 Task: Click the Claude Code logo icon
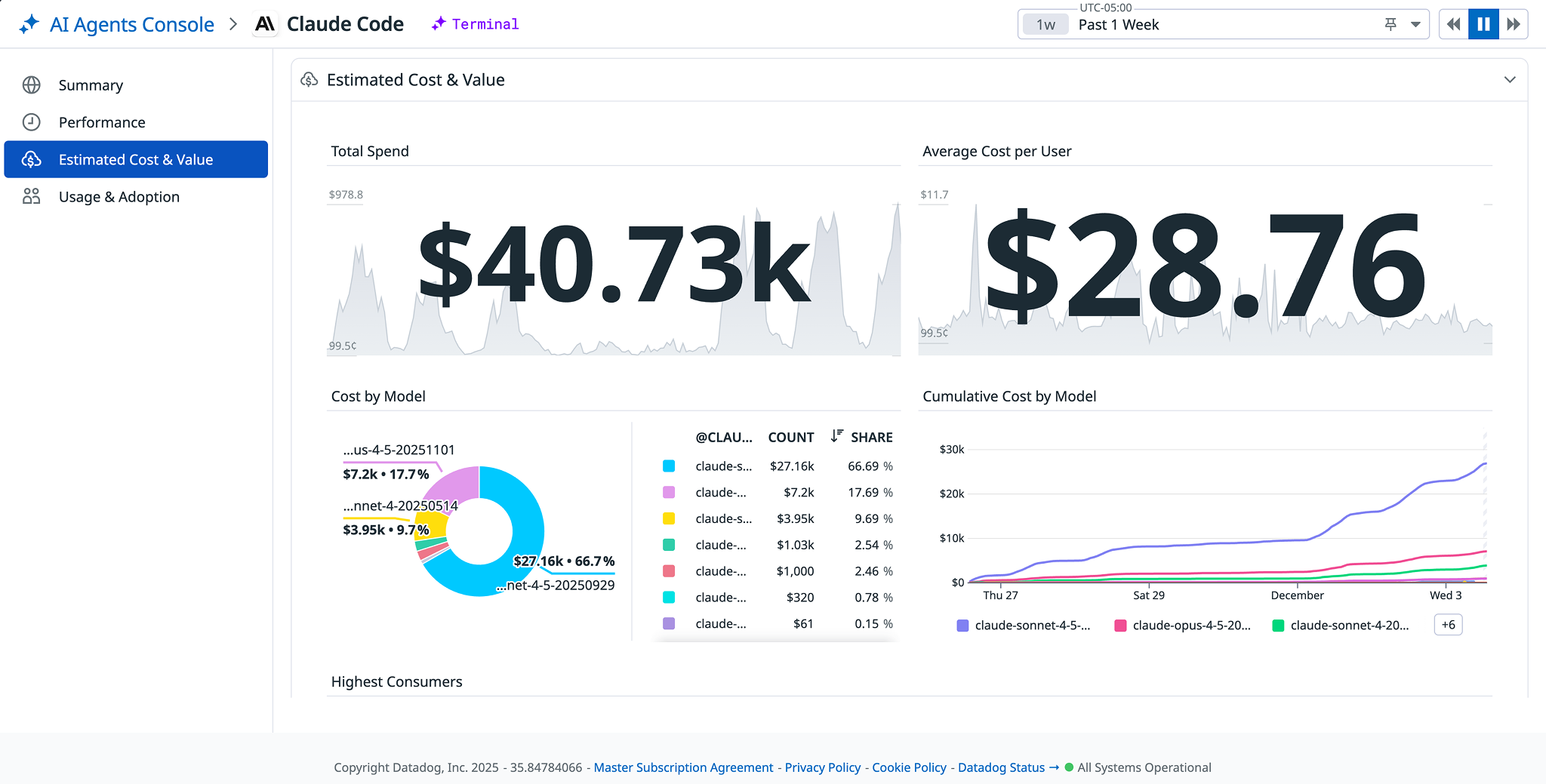pos(263,23)
